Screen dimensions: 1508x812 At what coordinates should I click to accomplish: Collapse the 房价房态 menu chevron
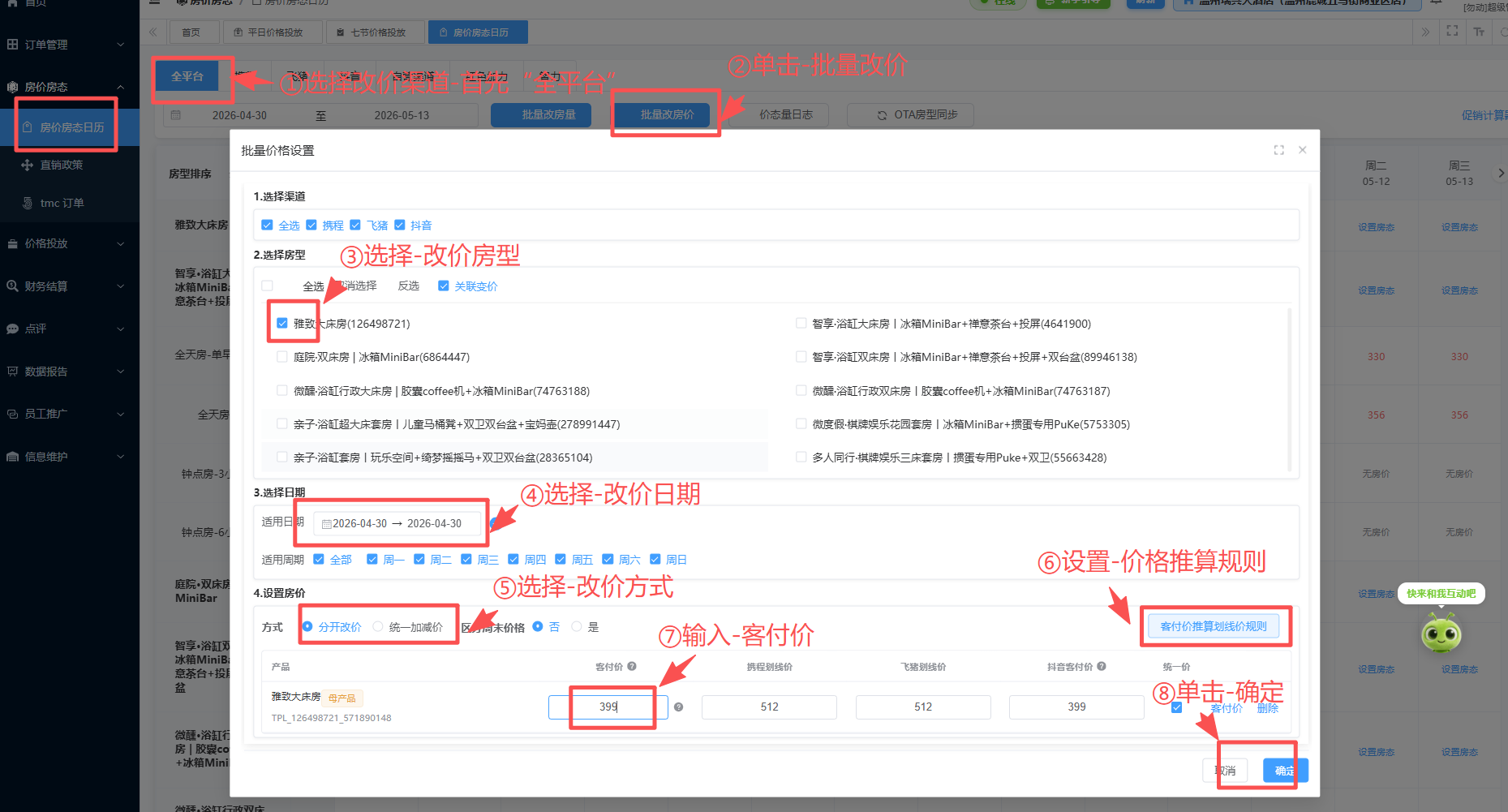121,87
